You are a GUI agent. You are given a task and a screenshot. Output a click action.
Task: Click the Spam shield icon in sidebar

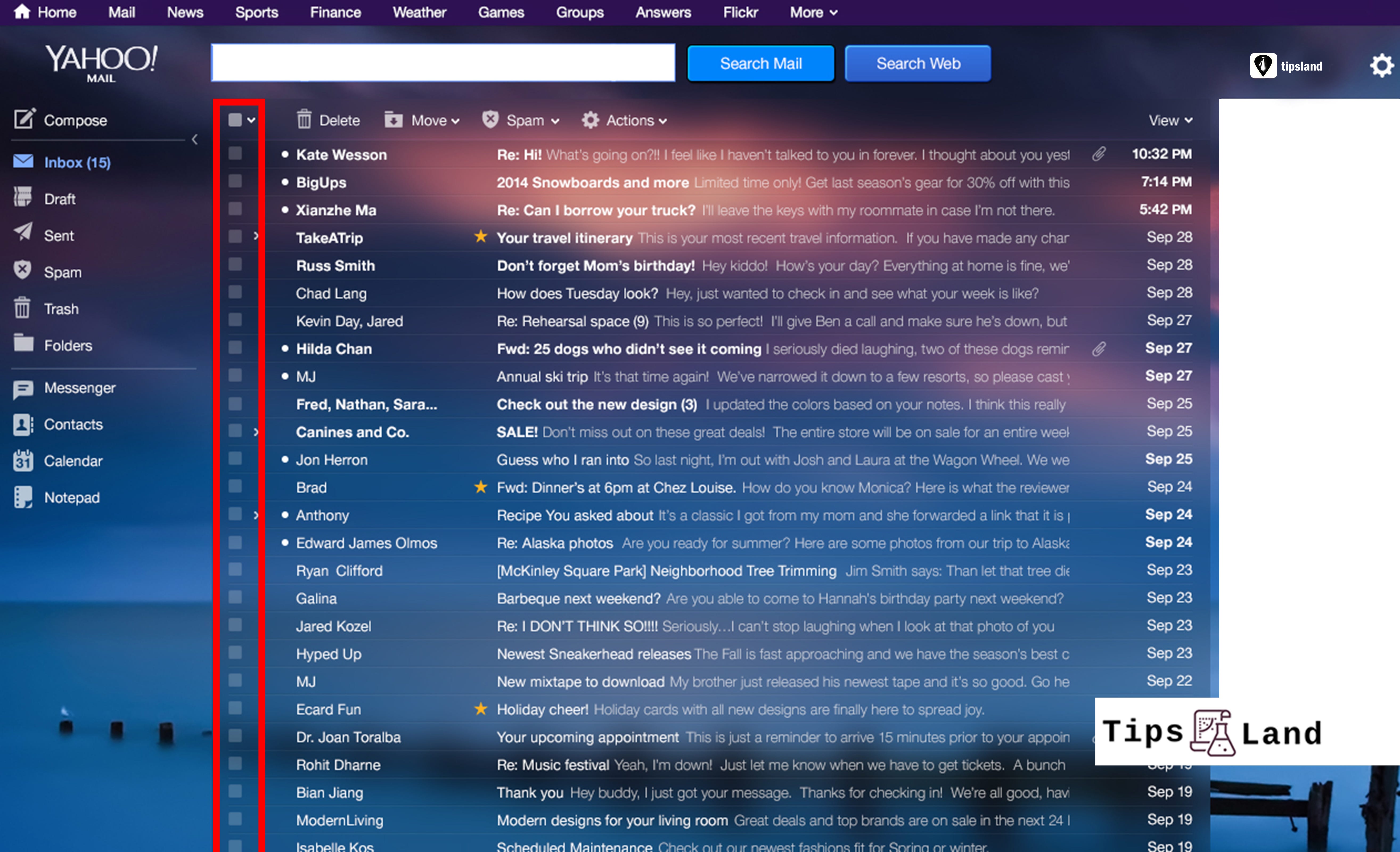tap(22, 270)
